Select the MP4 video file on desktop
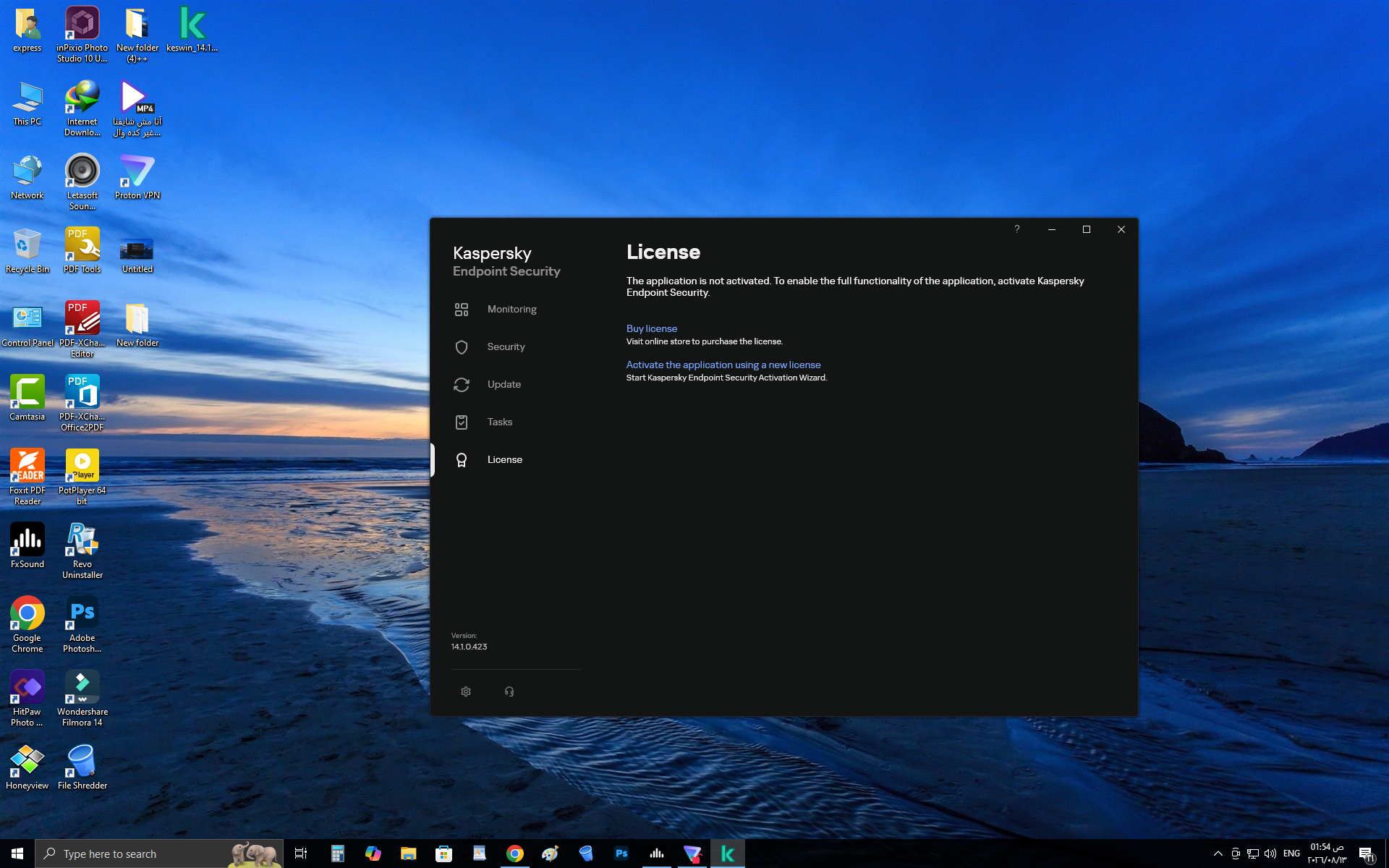The height and width of the screenshot is (868, 1389). coord(137,109)
